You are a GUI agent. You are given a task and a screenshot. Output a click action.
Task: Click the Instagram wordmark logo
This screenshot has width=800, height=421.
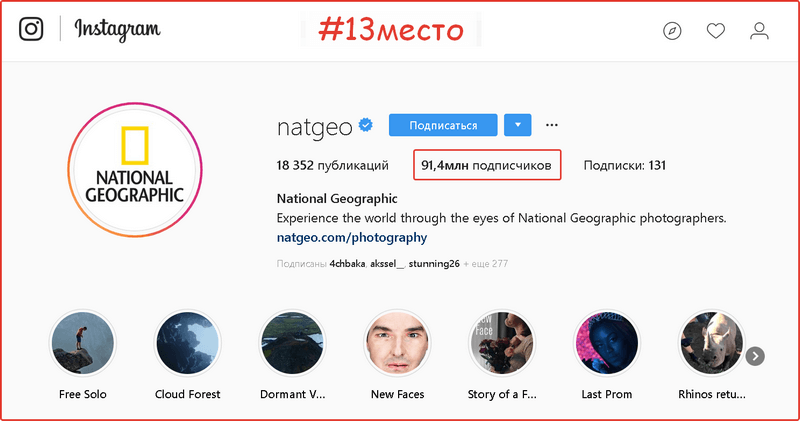pos(117,30)
